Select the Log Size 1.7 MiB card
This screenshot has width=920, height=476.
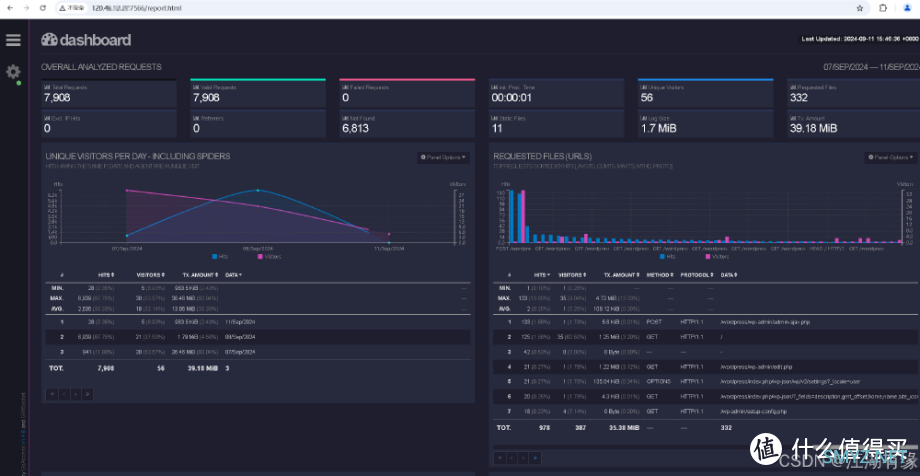705,124
